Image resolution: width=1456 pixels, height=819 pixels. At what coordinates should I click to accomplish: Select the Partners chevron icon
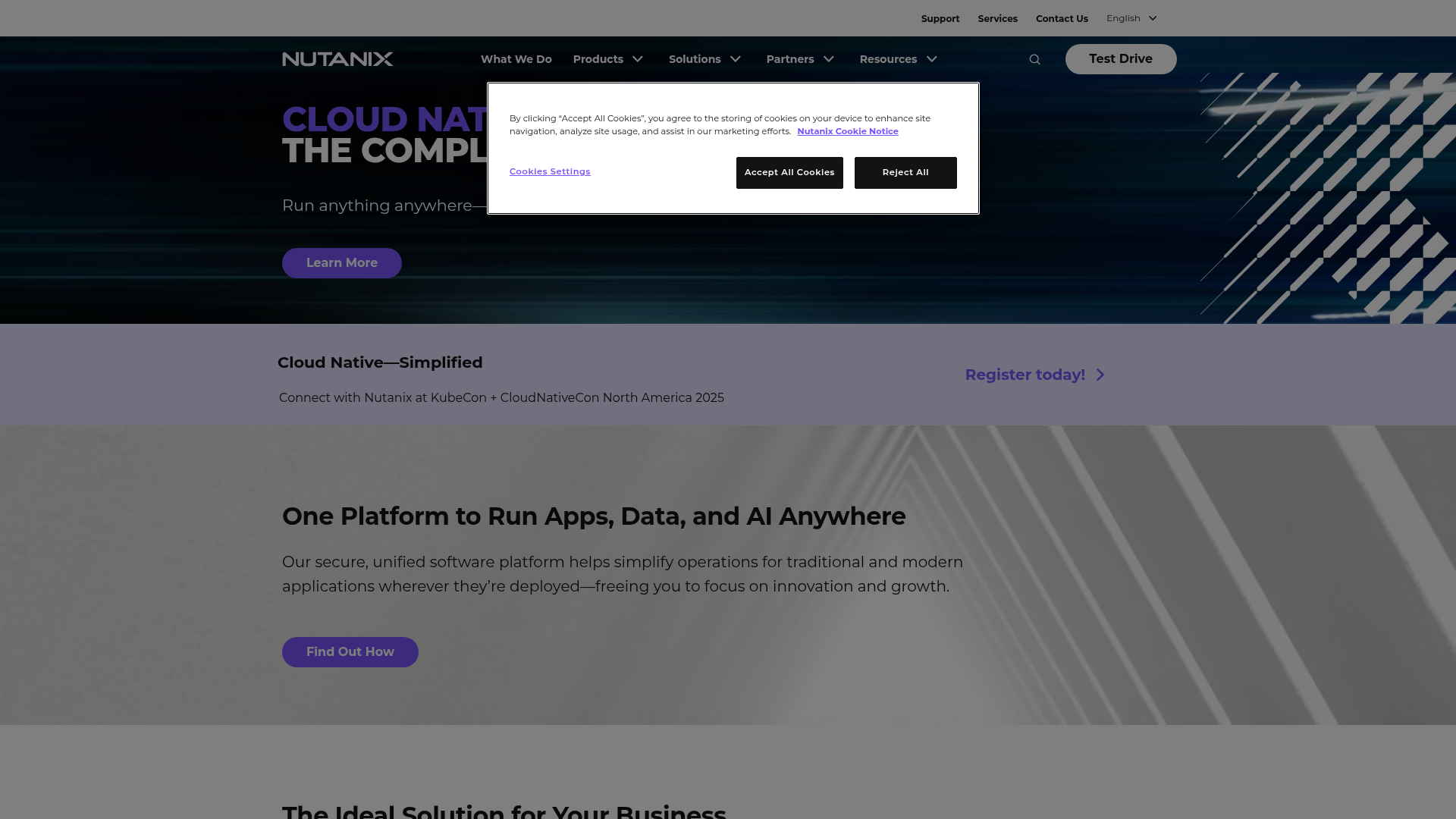click(829, 59)
